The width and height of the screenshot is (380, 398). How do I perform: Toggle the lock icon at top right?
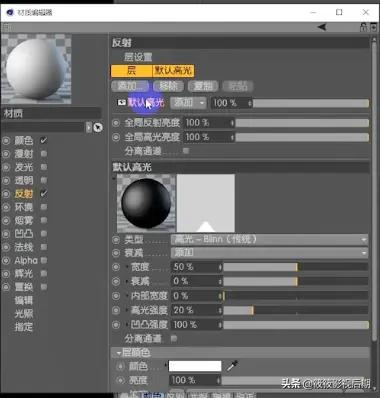coord(364,27)
